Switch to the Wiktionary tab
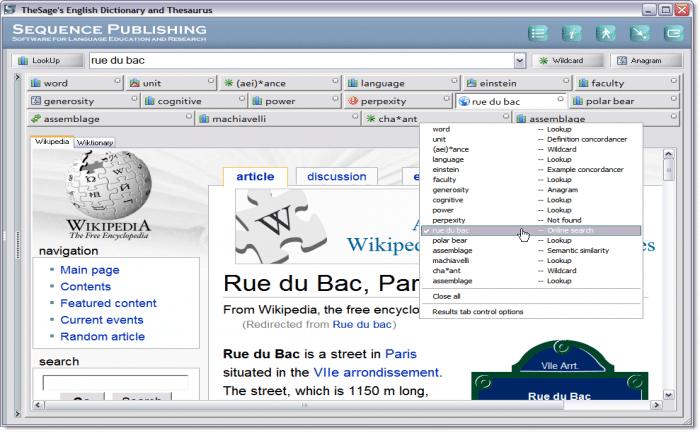The width and height of the screenshot is (700, 432). coord(95,143)
